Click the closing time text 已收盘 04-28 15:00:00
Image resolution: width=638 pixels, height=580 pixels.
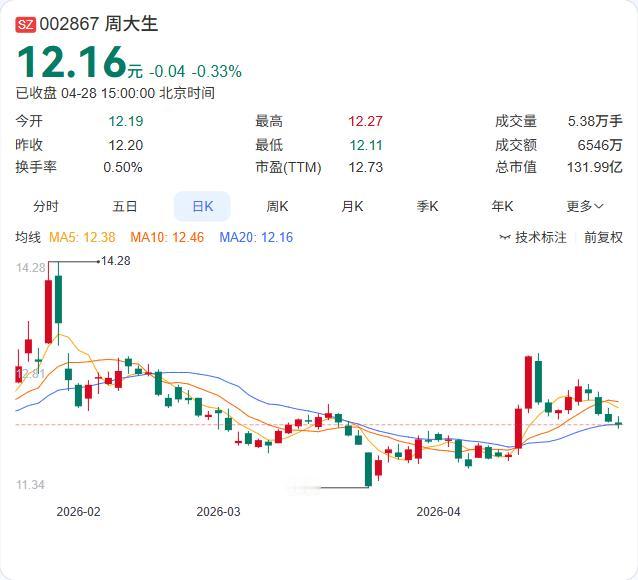pos(85,93)
